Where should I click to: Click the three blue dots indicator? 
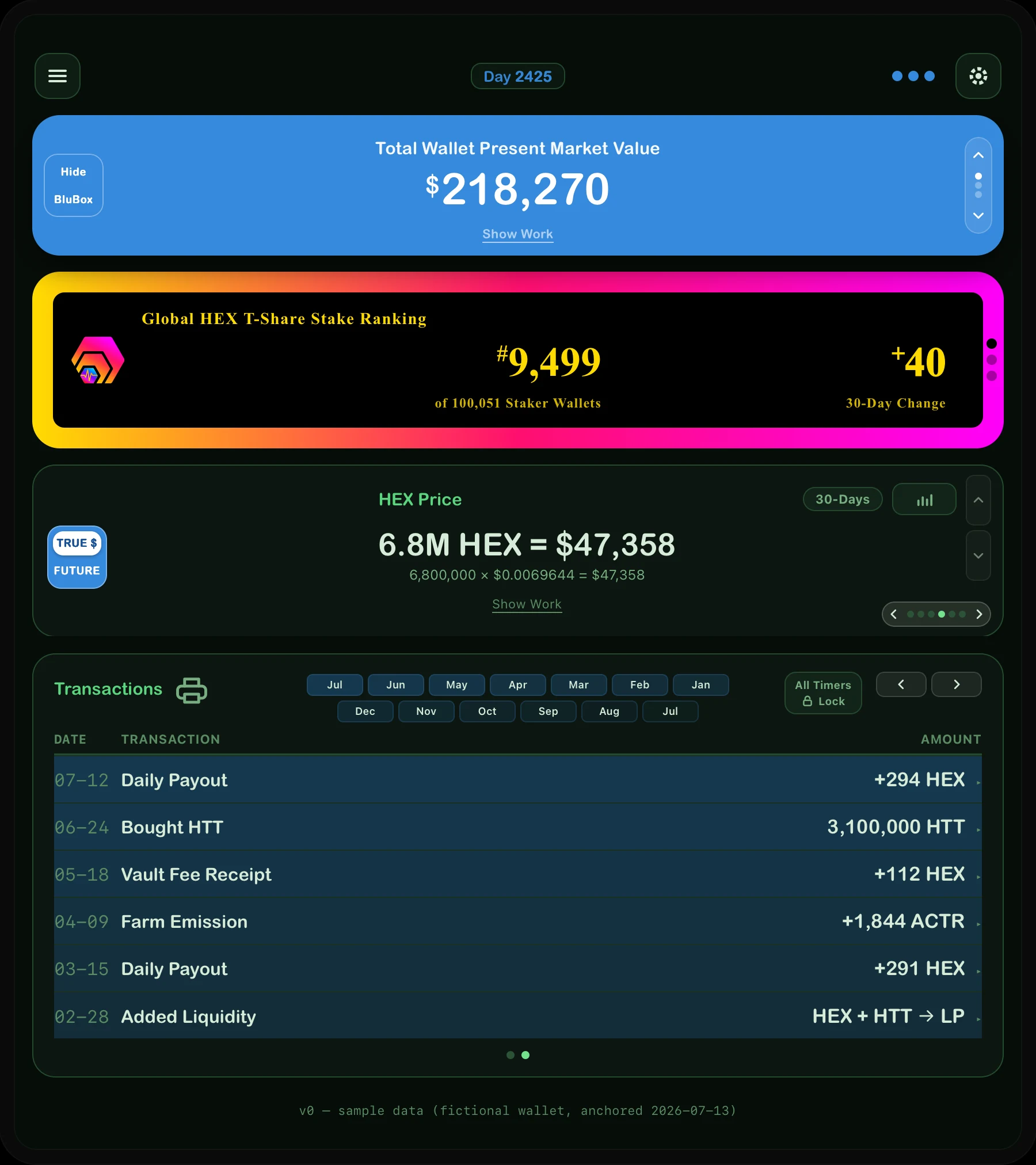click(913, 76)
